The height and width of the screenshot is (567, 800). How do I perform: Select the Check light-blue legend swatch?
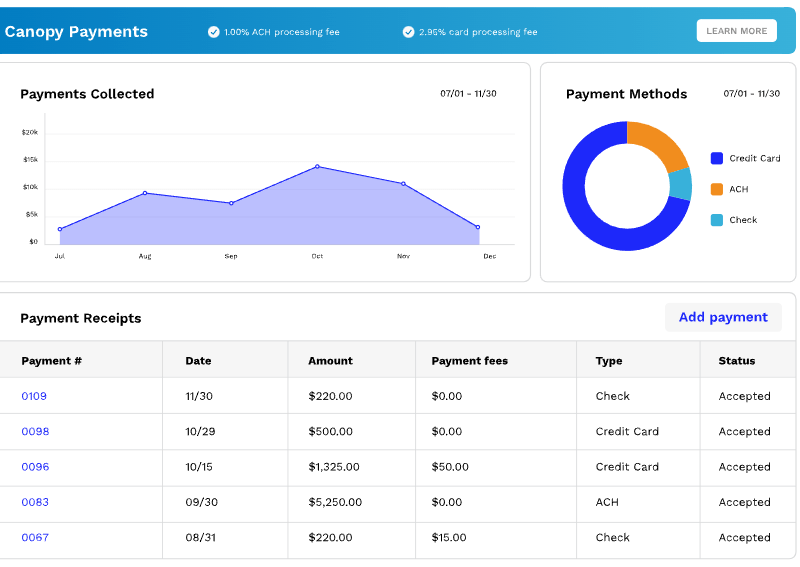(x=716, y=220)
